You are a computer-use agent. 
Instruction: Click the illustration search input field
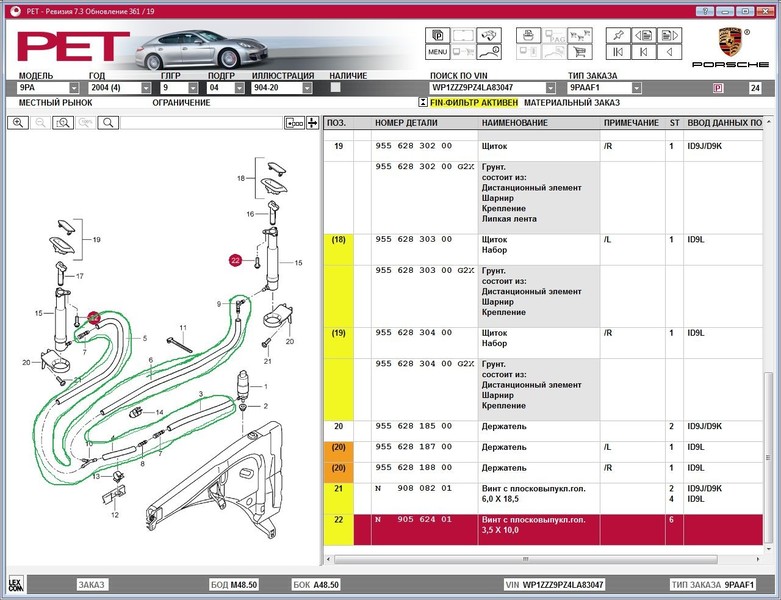pyautogui.click(x=201, y=122)
